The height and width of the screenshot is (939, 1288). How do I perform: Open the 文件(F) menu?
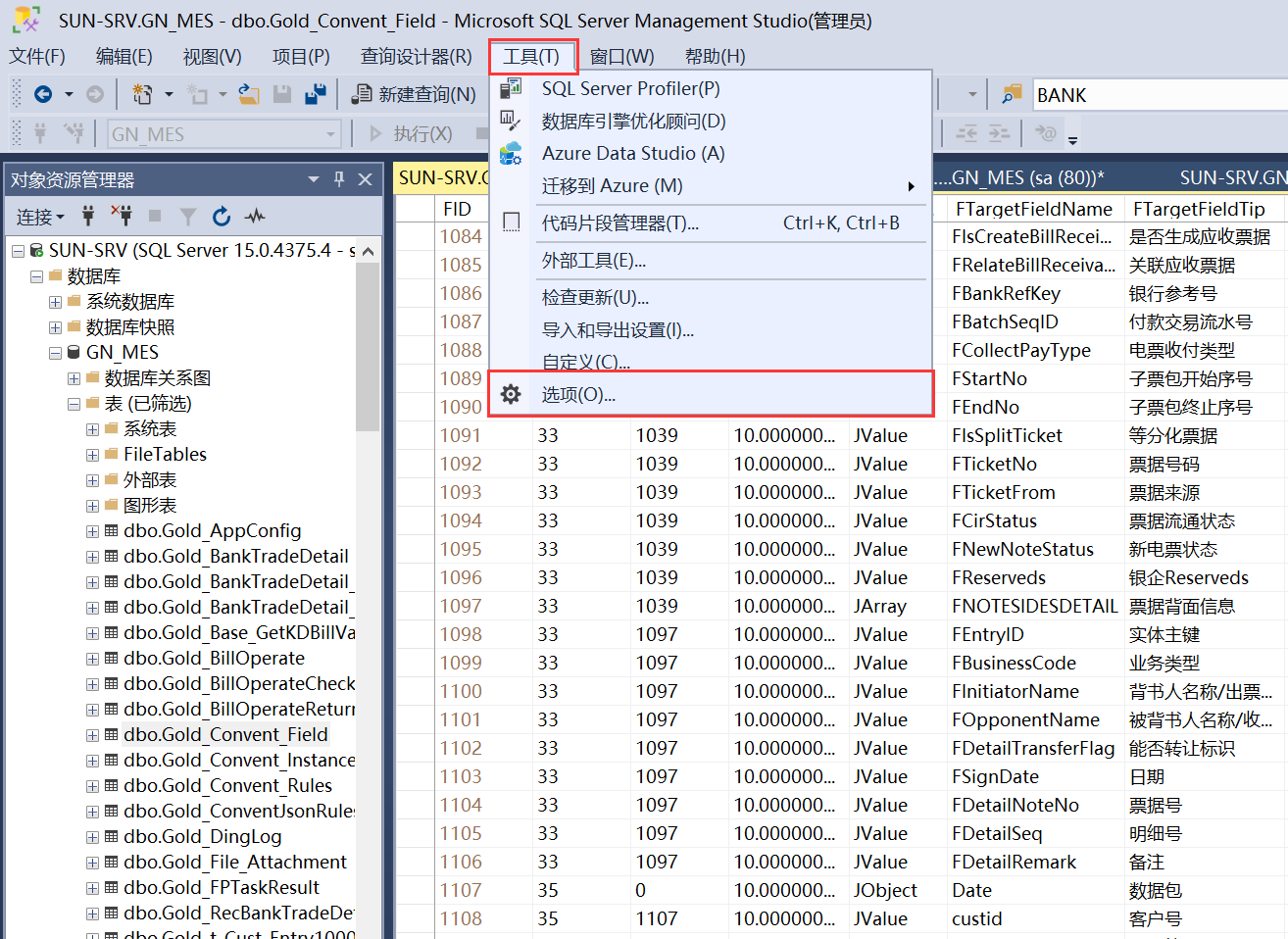click(37, 57)
